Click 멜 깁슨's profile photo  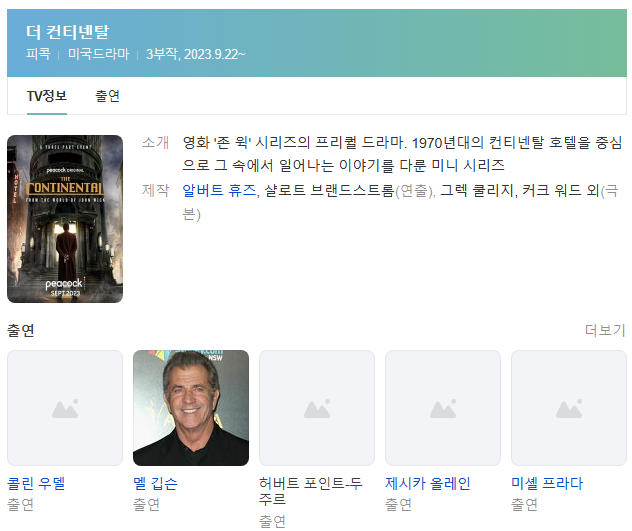click(x=191, y=408)
